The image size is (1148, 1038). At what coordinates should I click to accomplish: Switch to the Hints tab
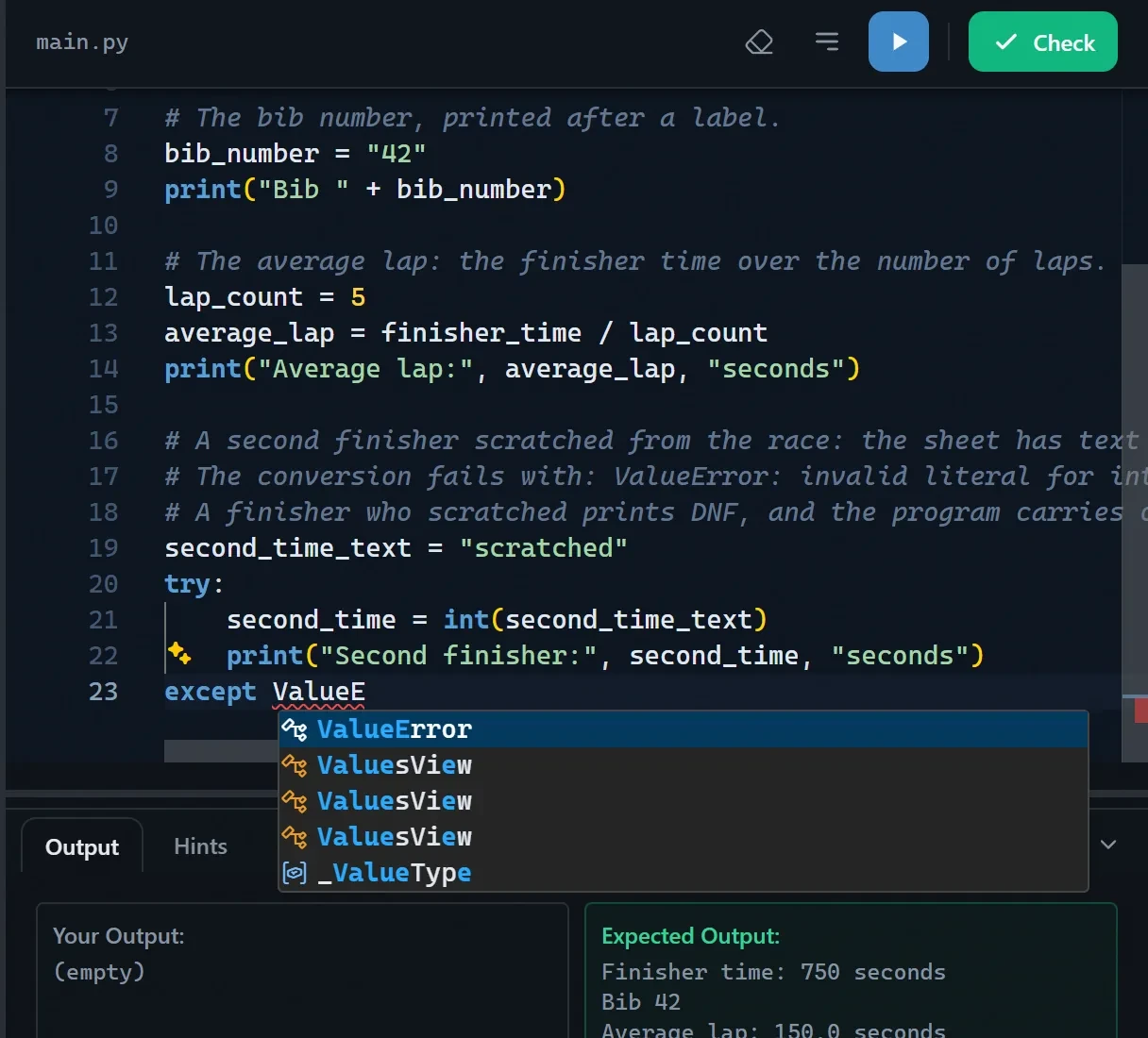[x=200, y=846]
